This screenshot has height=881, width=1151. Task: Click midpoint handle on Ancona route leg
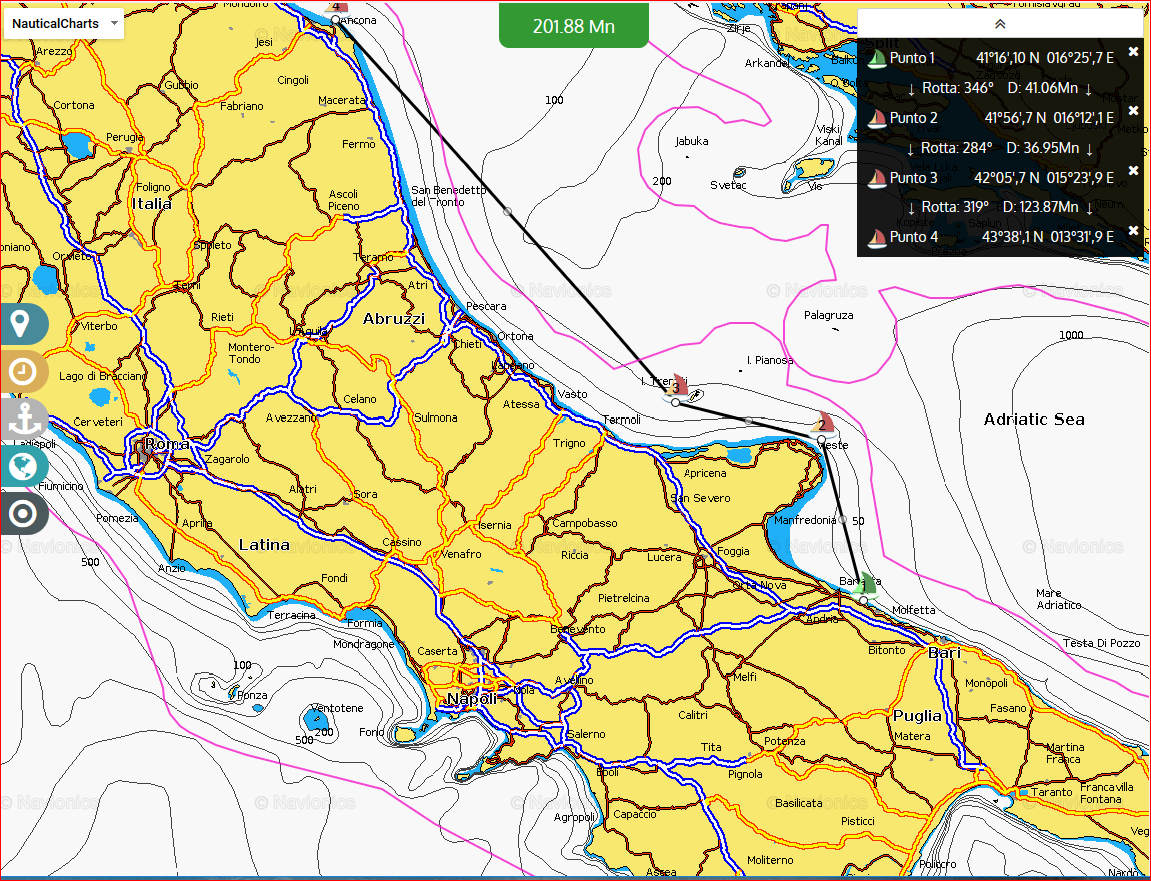pyautogui.click(x=506, y=211)
